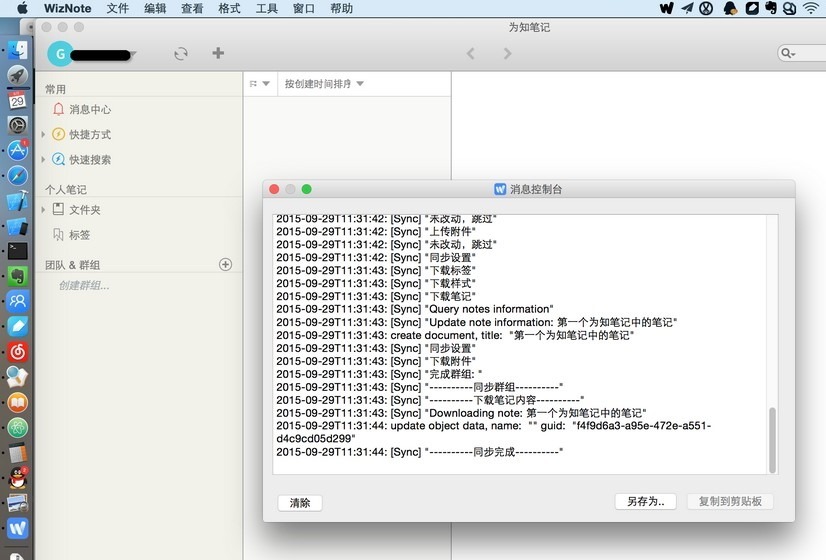Click the search field in toolbar

tap(802, 53)
